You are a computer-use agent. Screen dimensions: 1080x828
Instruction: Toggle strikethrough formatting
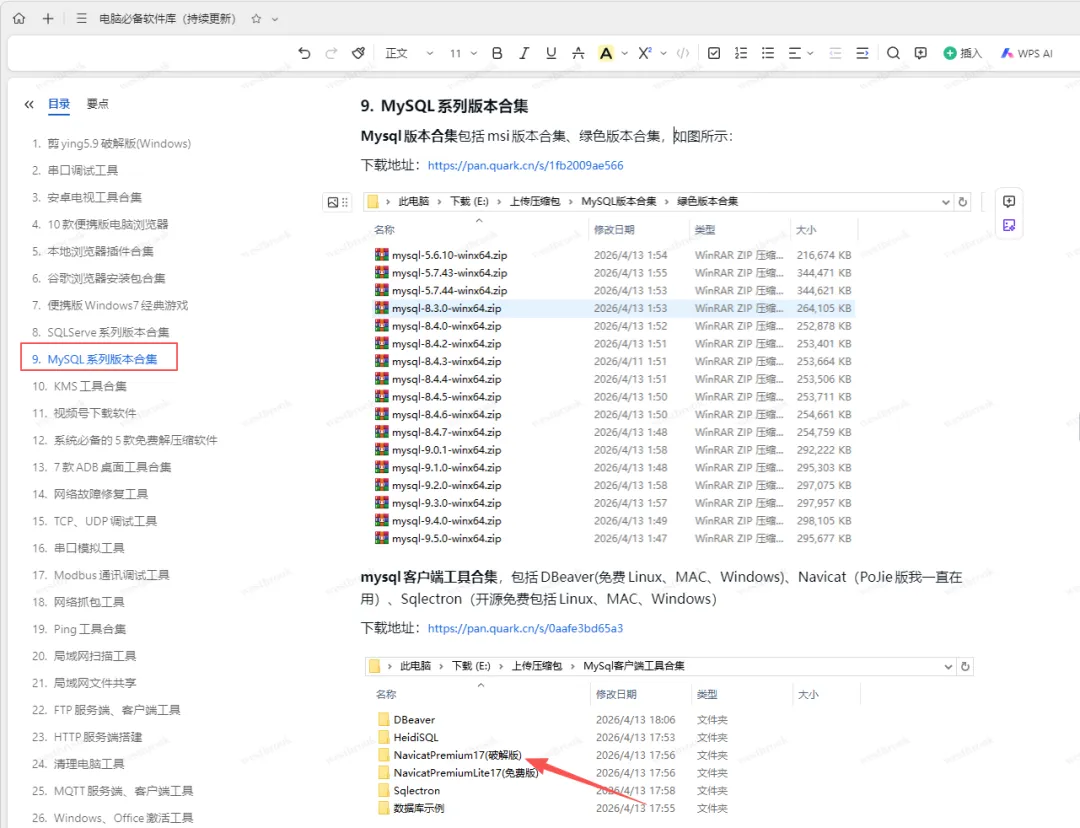click(x=578, y=53)
